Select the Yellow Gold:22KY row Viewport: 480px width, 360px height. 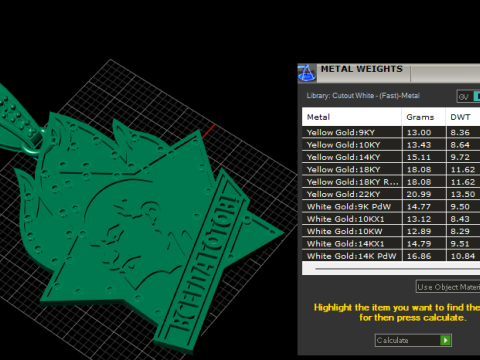[x=391, y=194]
